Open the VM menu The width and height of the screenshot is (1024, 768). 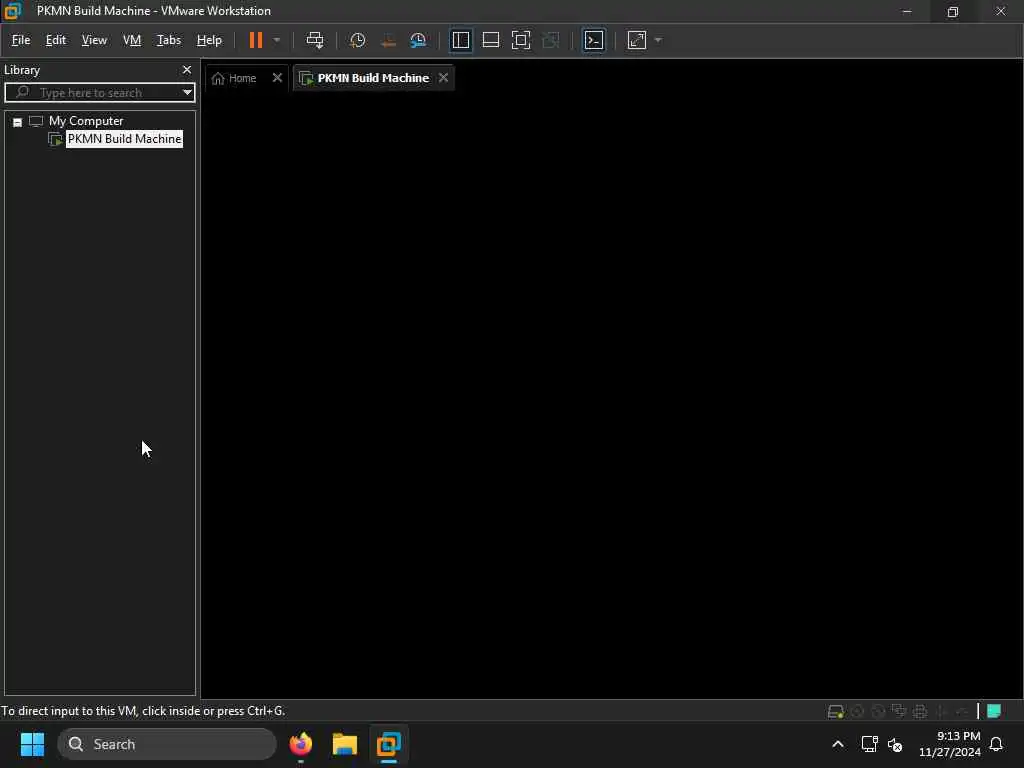pyautogui.click(x=132, y=40)
